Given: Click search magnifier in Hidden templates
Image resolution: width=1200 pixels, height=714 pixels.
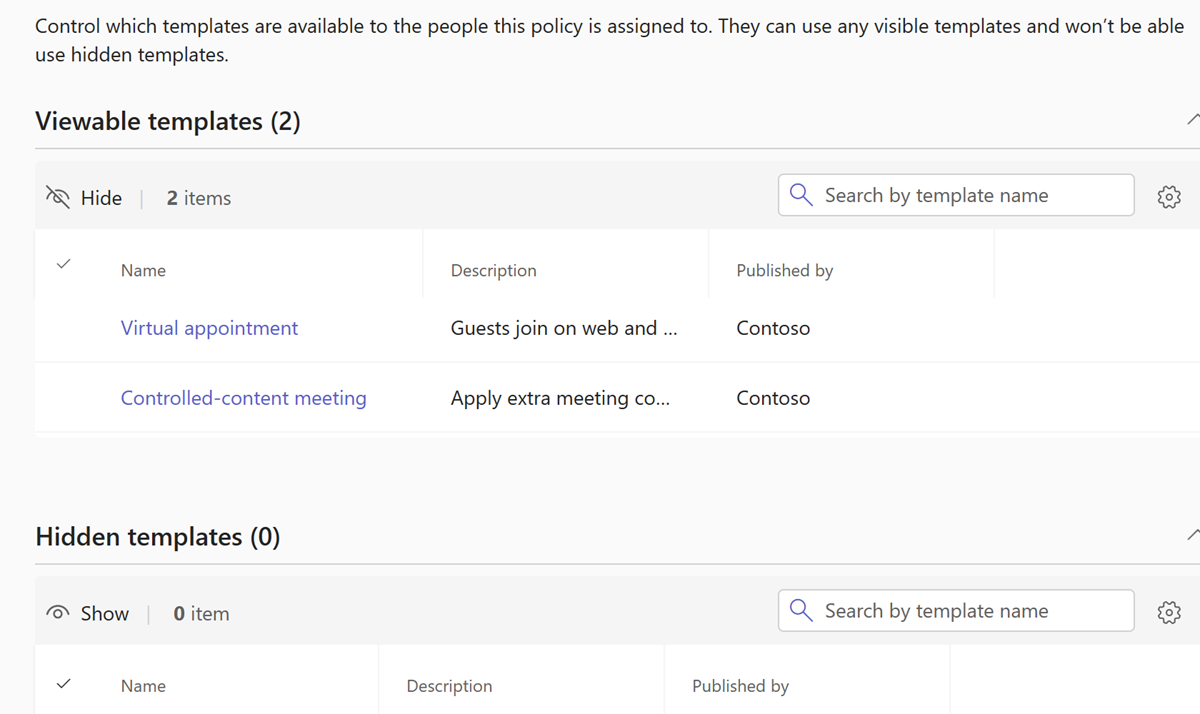Looking at the screenshot, I should click(x=801, y=611).
